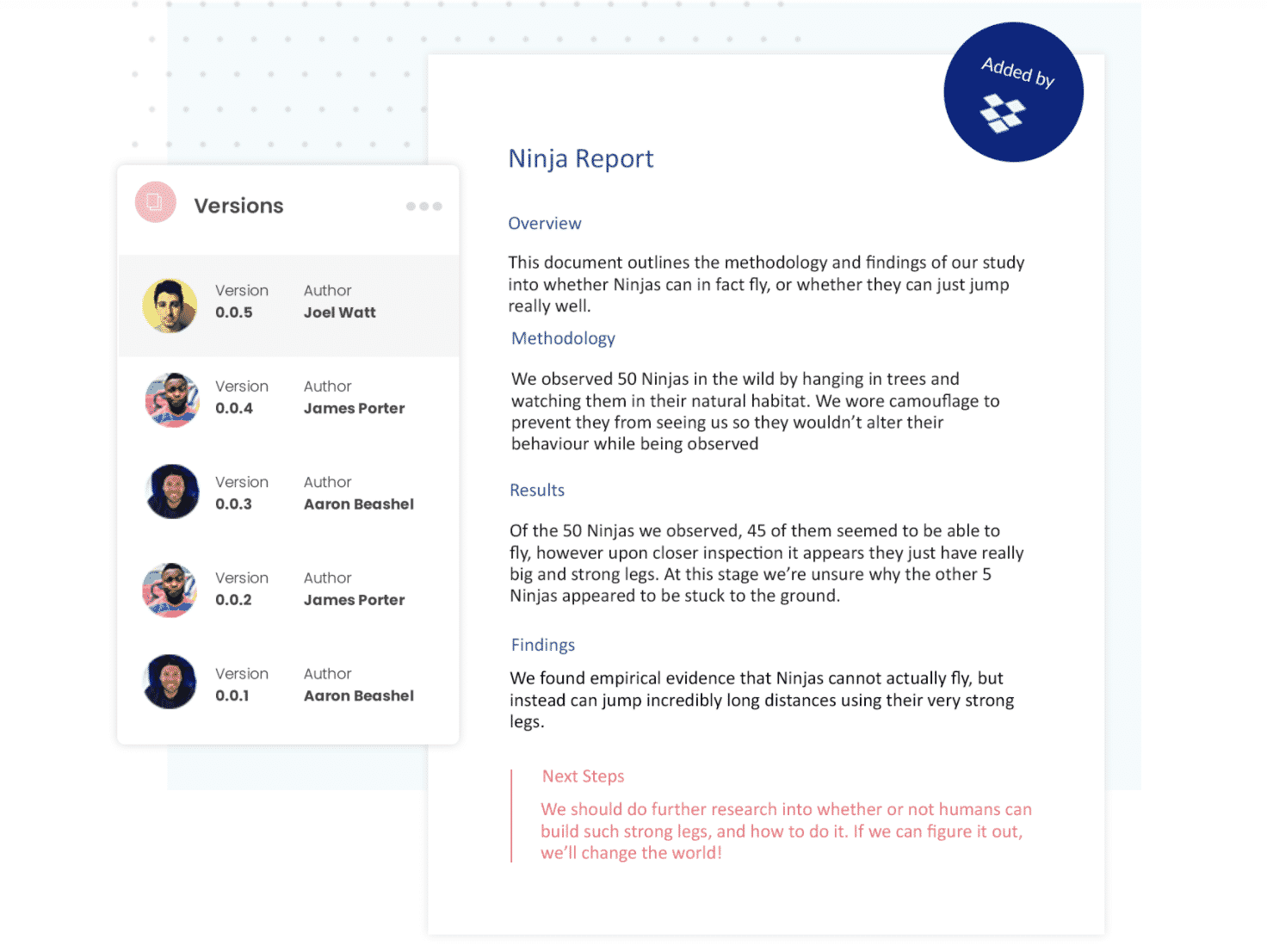Click the Dropbox logo in the badge

1003,114
